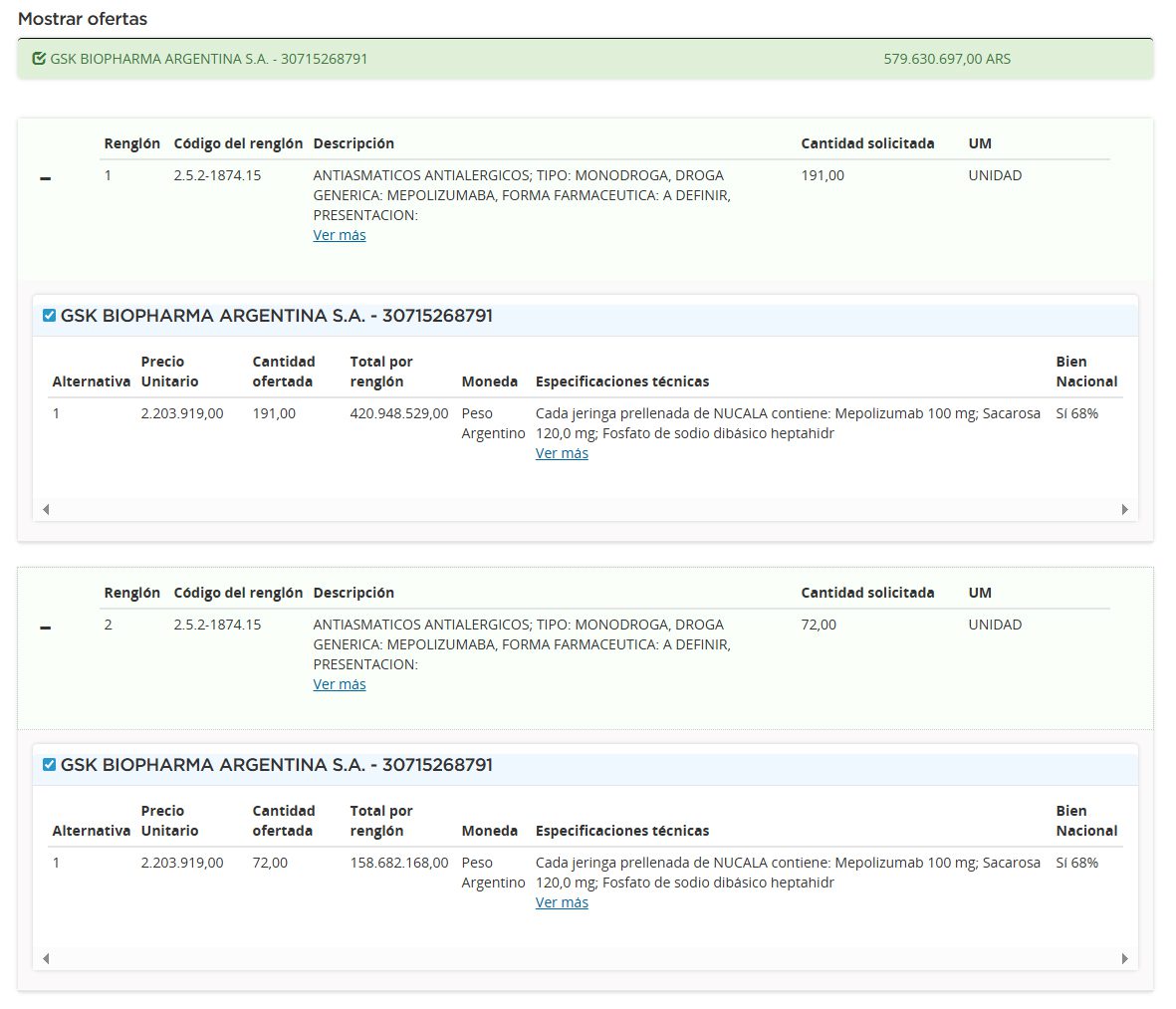The height and width of the screenshot is (1009, 1176).
Task: Toggle GSK BIOPHARMA checkbox under renglón 2
Action: (x=49, y=765)
